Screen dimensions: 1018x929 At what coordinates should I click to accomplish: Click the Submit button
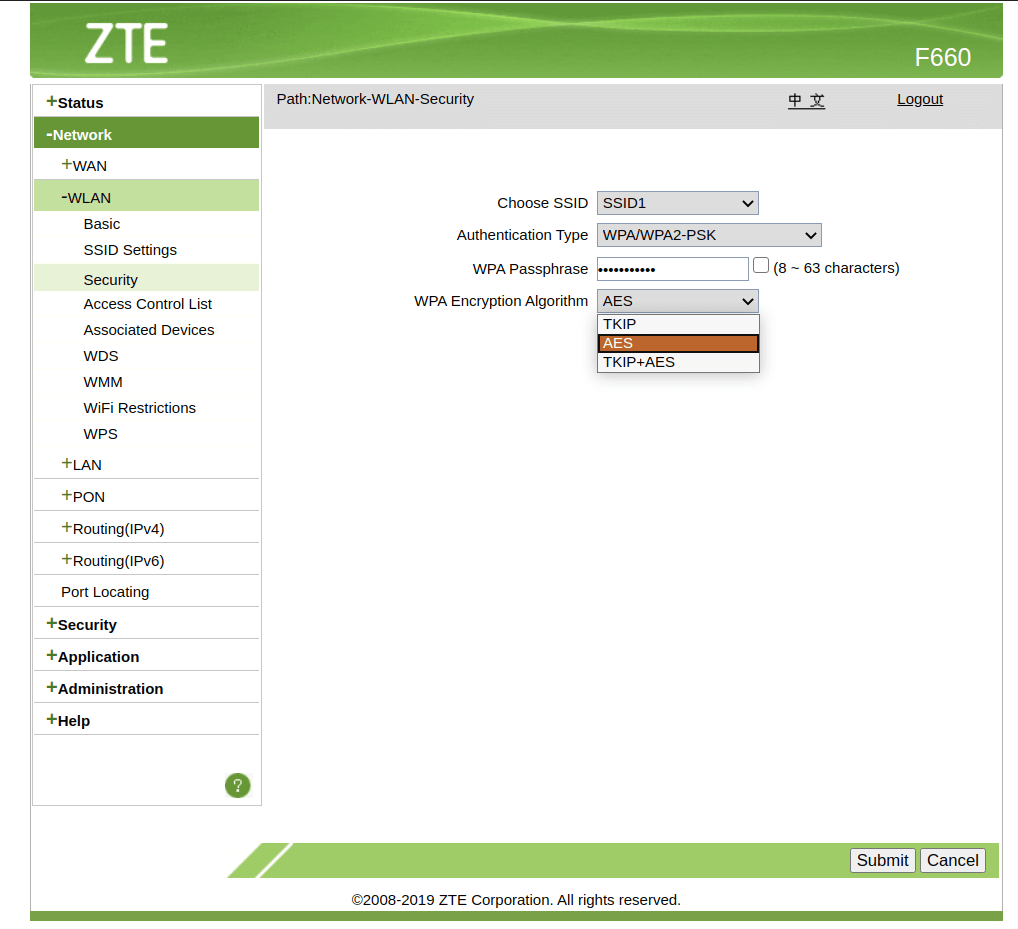pos(882,860)
